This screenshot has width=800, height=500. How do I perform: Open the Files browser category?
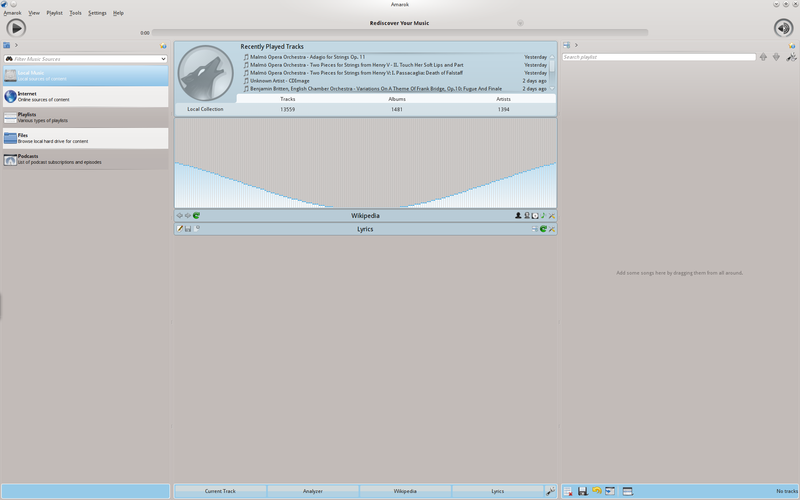[86, 138]
